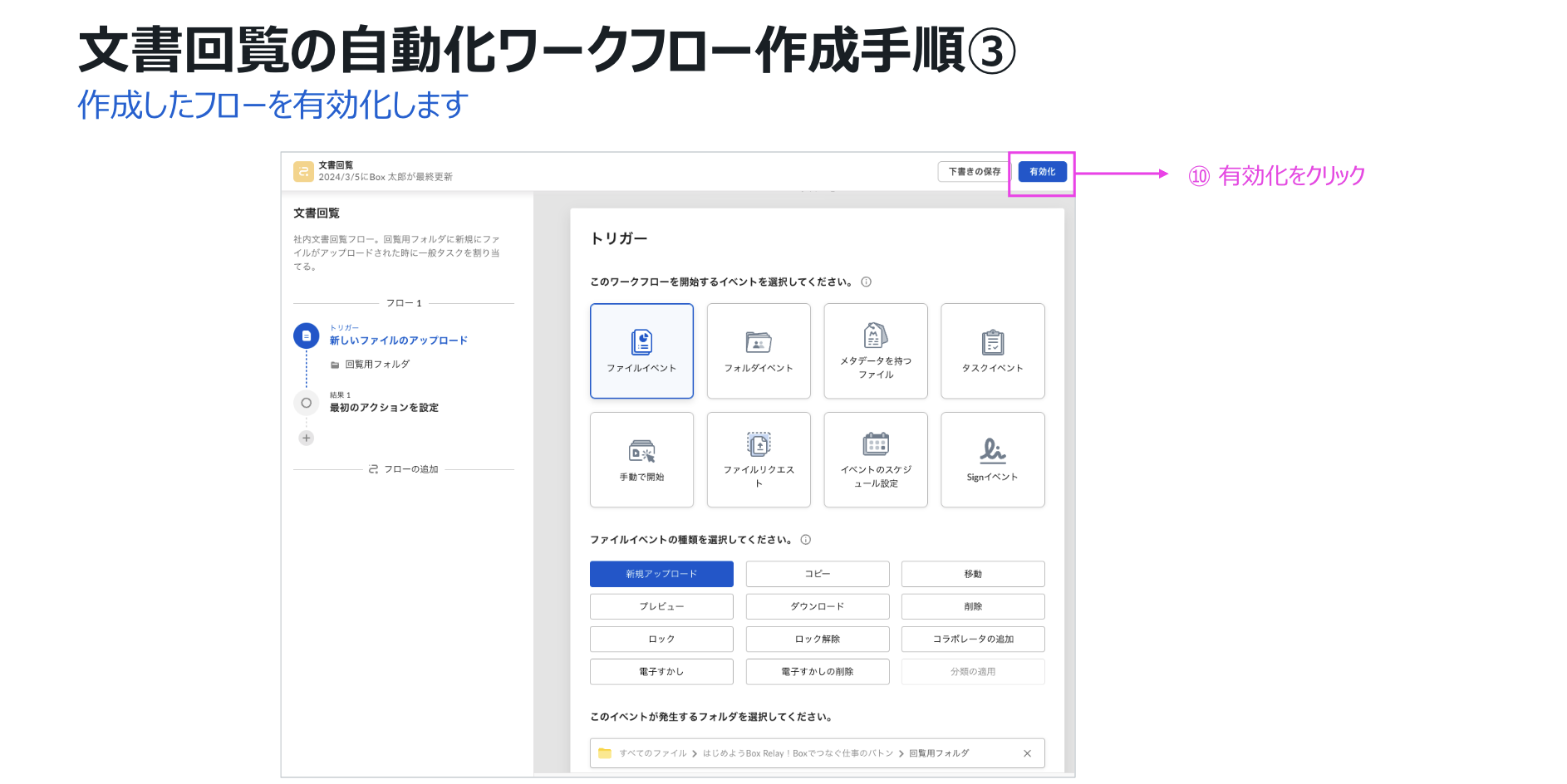Select the 新規アップロード event type
The height and width of the screenshot is (784, 1567).
(x=661, y=574)
